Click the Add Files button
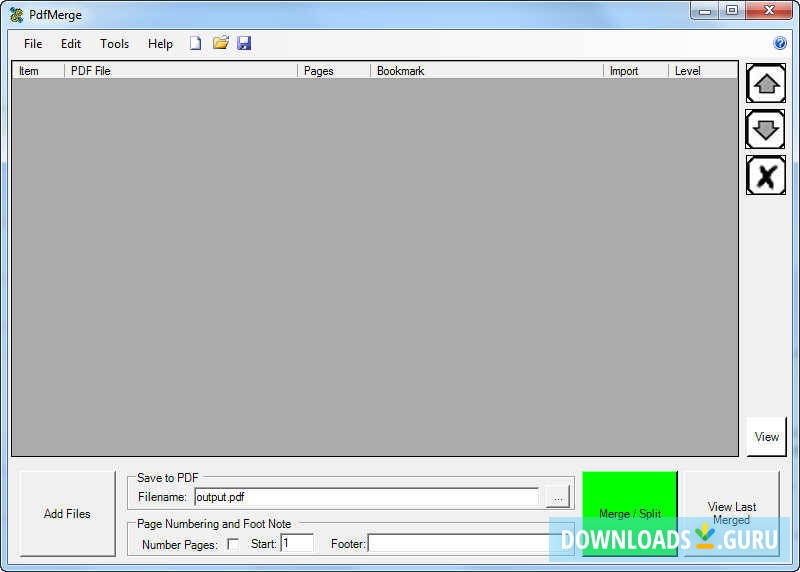Screen dimensions: 800x572 (67, 513)
